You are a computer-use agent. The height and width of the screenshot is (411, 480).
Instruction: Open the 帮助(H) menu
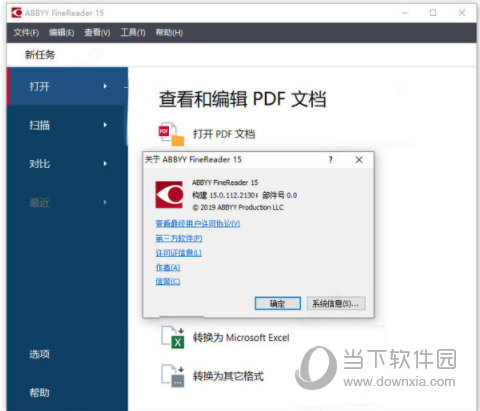(169, 33)
